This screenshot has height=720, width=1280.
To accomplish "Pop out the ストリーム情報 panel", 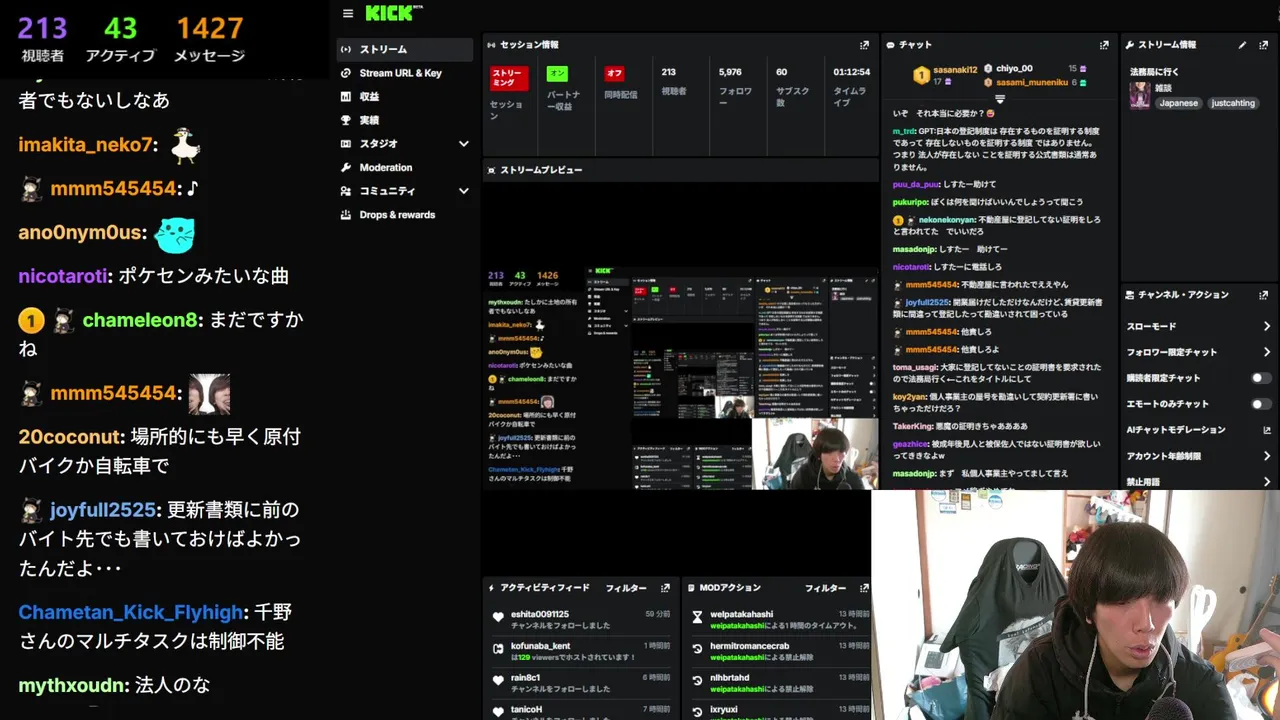I will pos(1264,45).
